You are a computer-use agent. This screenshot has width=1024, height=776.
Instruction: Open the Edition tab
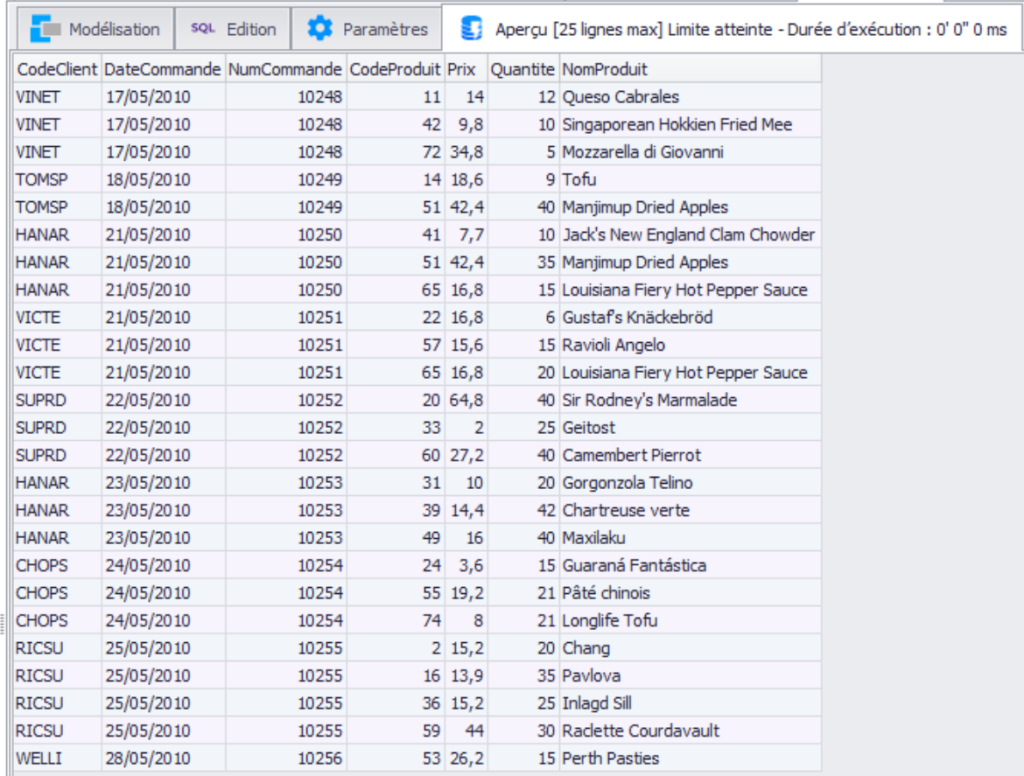click(x=233, y=29)
